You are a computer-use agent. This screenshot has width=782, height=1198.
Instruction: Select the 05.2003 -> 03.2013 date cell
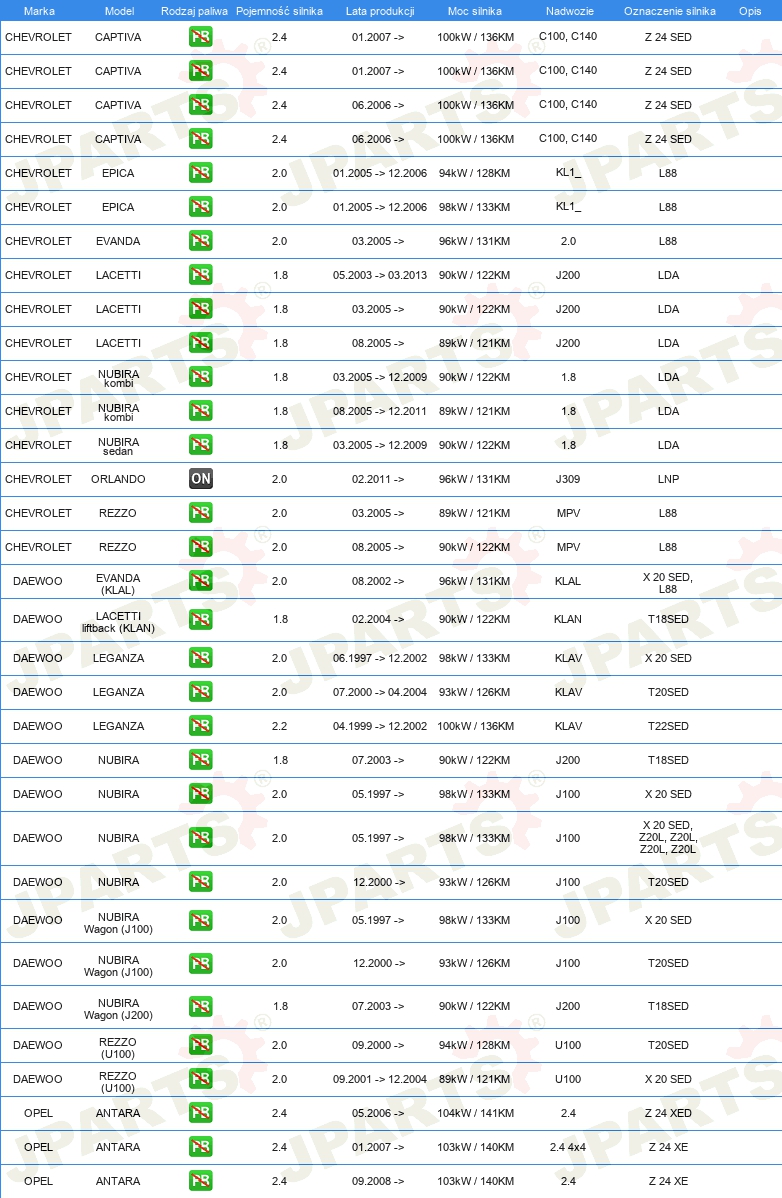(380, 275)
